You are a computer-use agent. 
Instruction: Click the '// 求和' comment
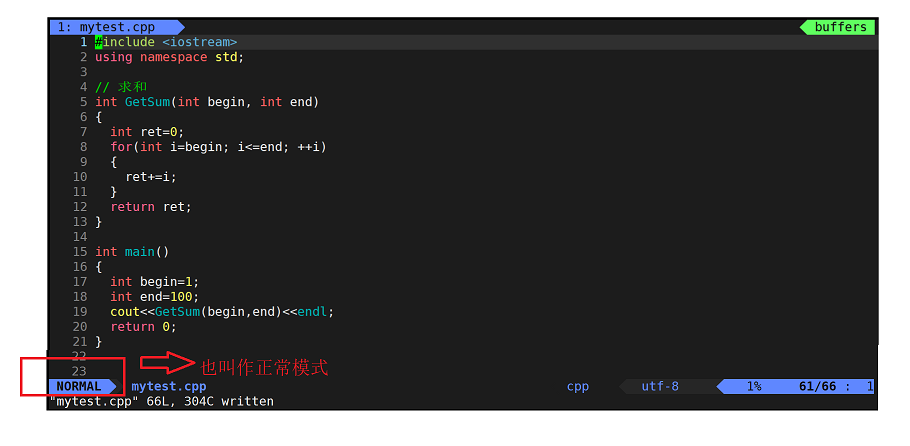click(121, 87)
